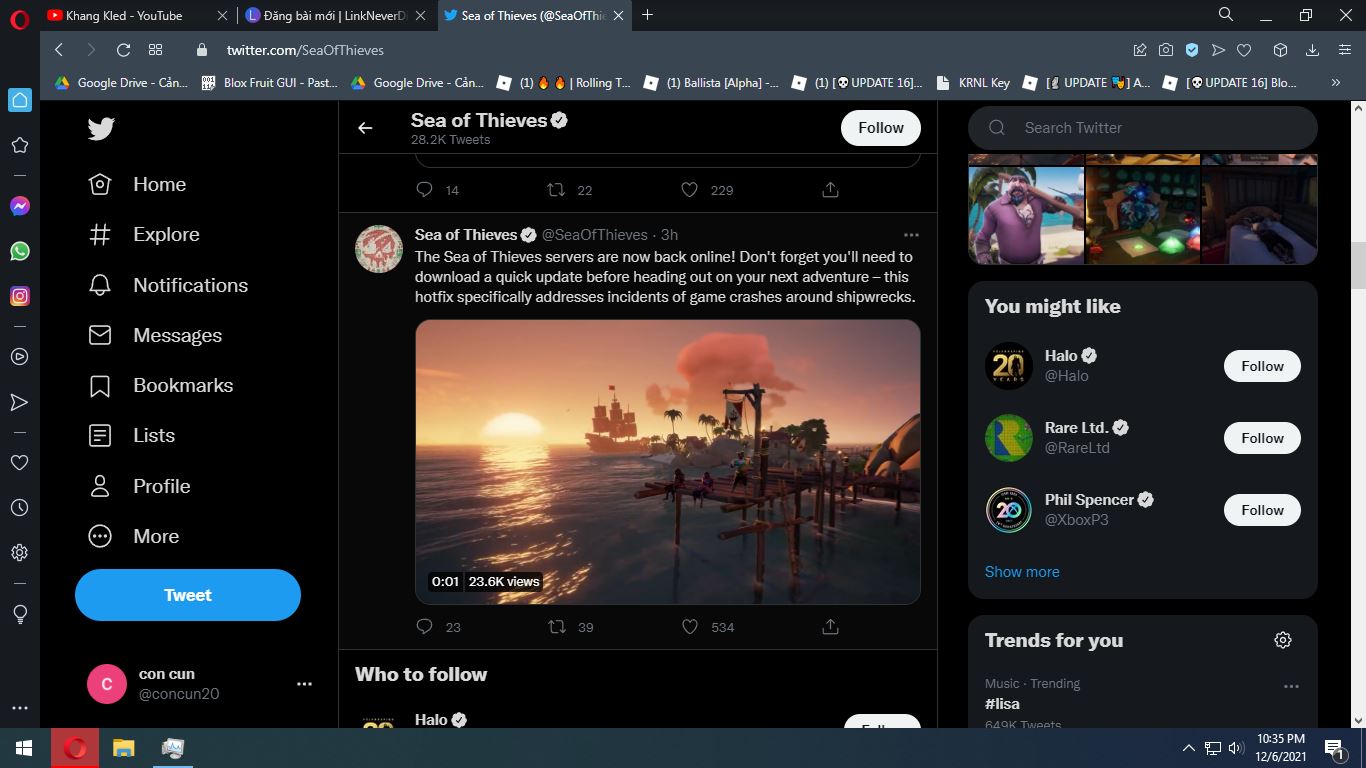Reply to the servers back online tweet
Image resolution: width=1366 pixels, height=768 pixels.
(424, 627)
